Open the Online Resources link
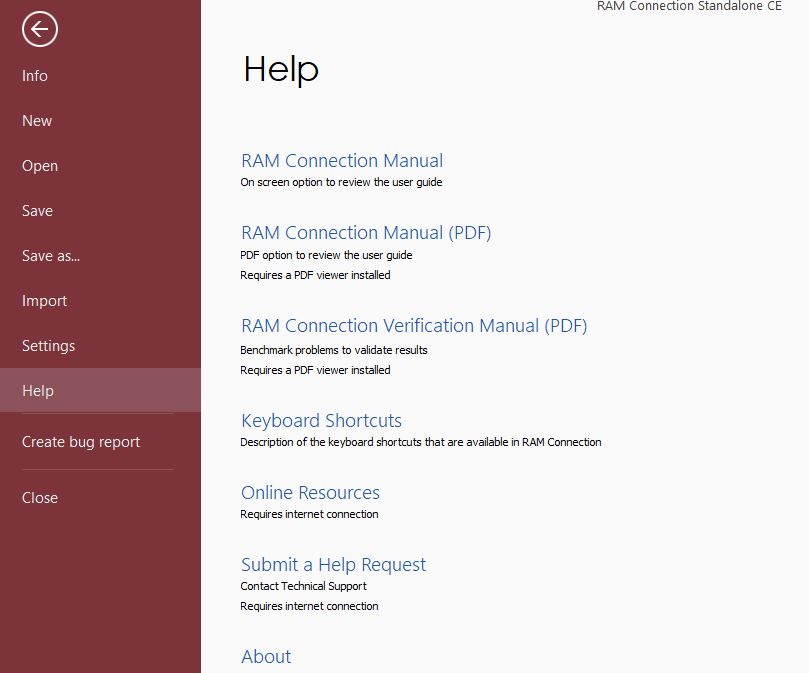Screen dimensions: 809x673 [x=310, y=492]
